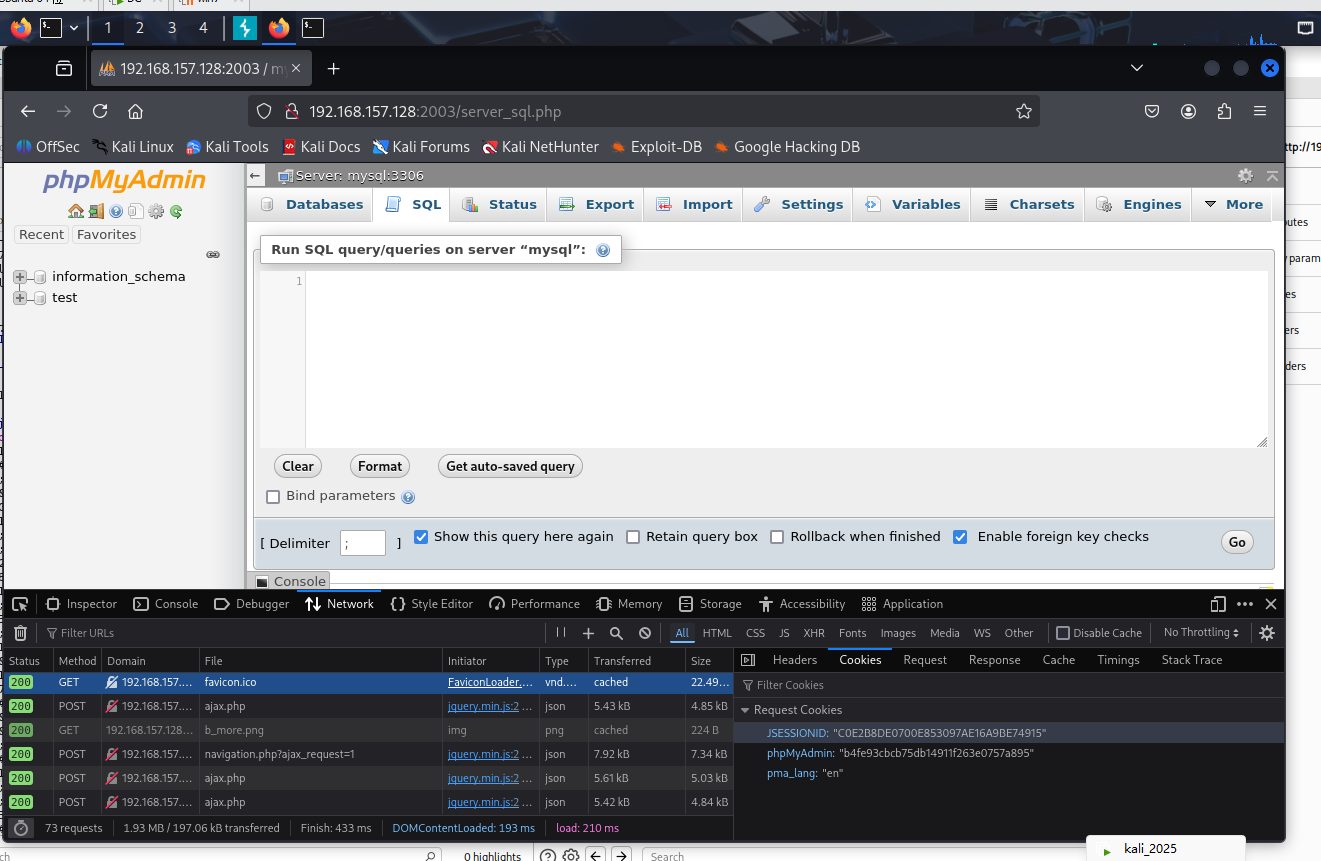The width and height of the screenshot is (1321, 861).
Task: Open terminal dropdown arrow in taskbar
Action: click(x=74, y=28)
